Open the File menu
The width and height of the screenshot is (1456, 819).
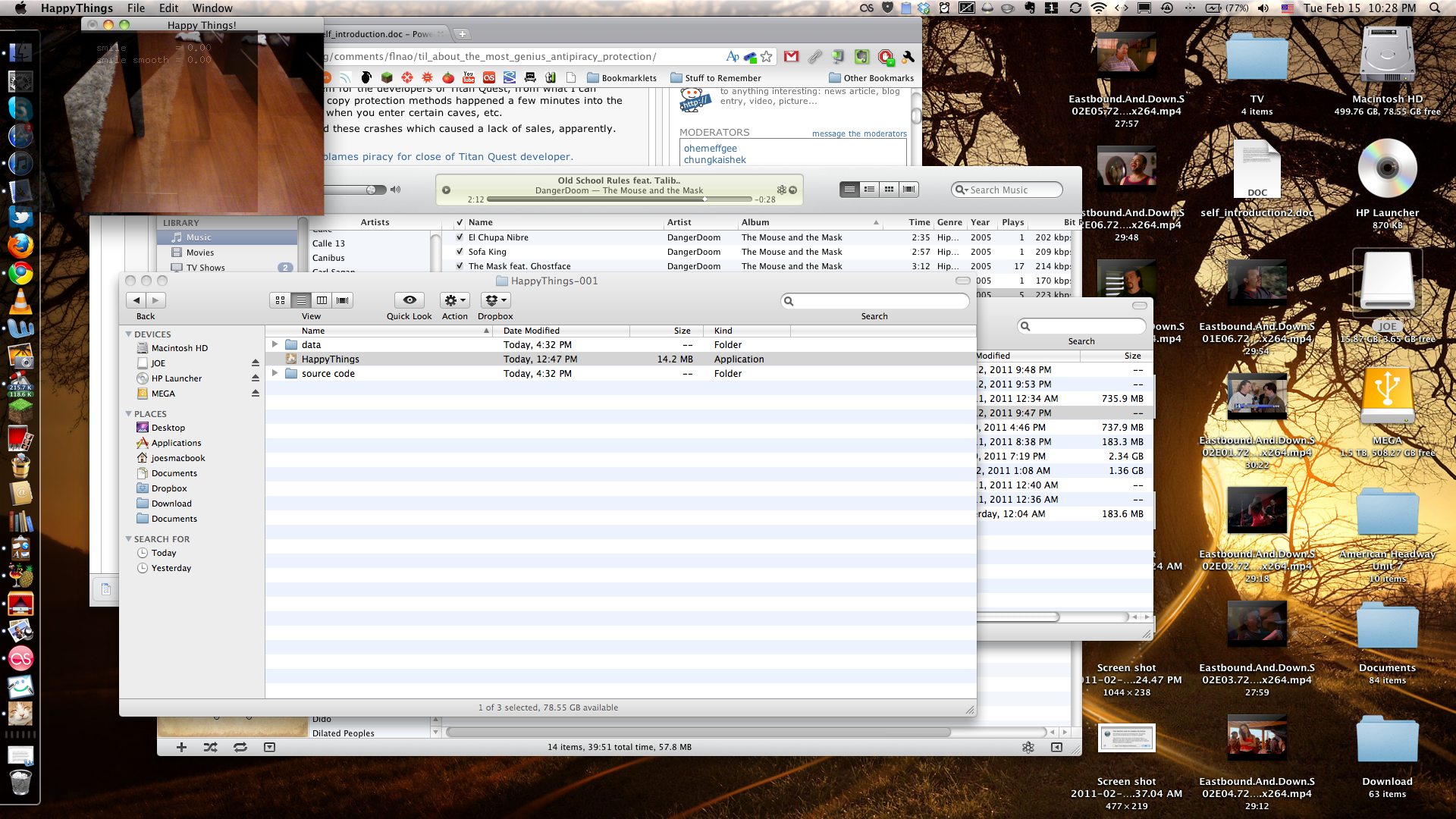click(136, 8)
